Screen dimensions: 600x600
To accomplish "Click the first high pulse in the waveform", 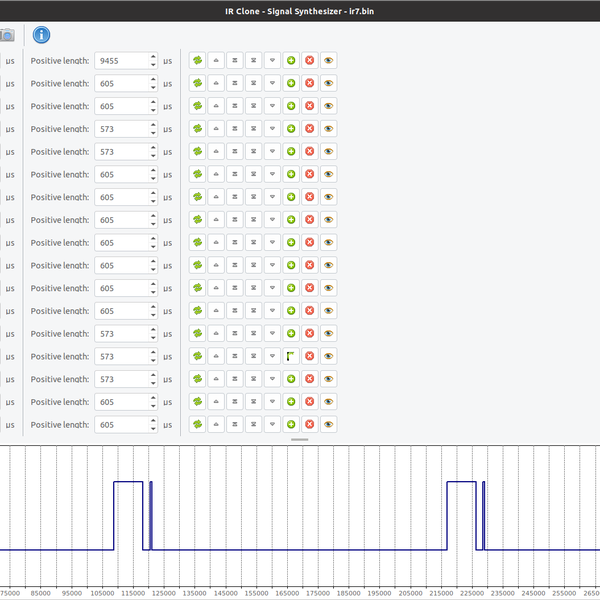I will [x=129, y=483].
